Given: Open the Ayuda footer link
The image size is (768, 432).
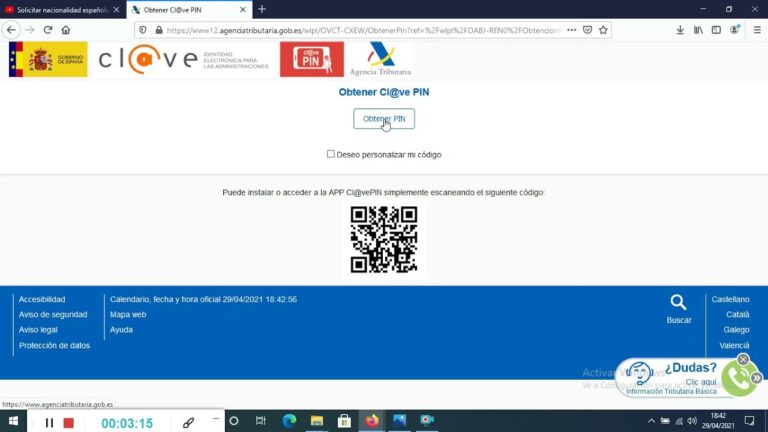Looking at the screenshot, I should pyautogui.click(x=121, y=330).
